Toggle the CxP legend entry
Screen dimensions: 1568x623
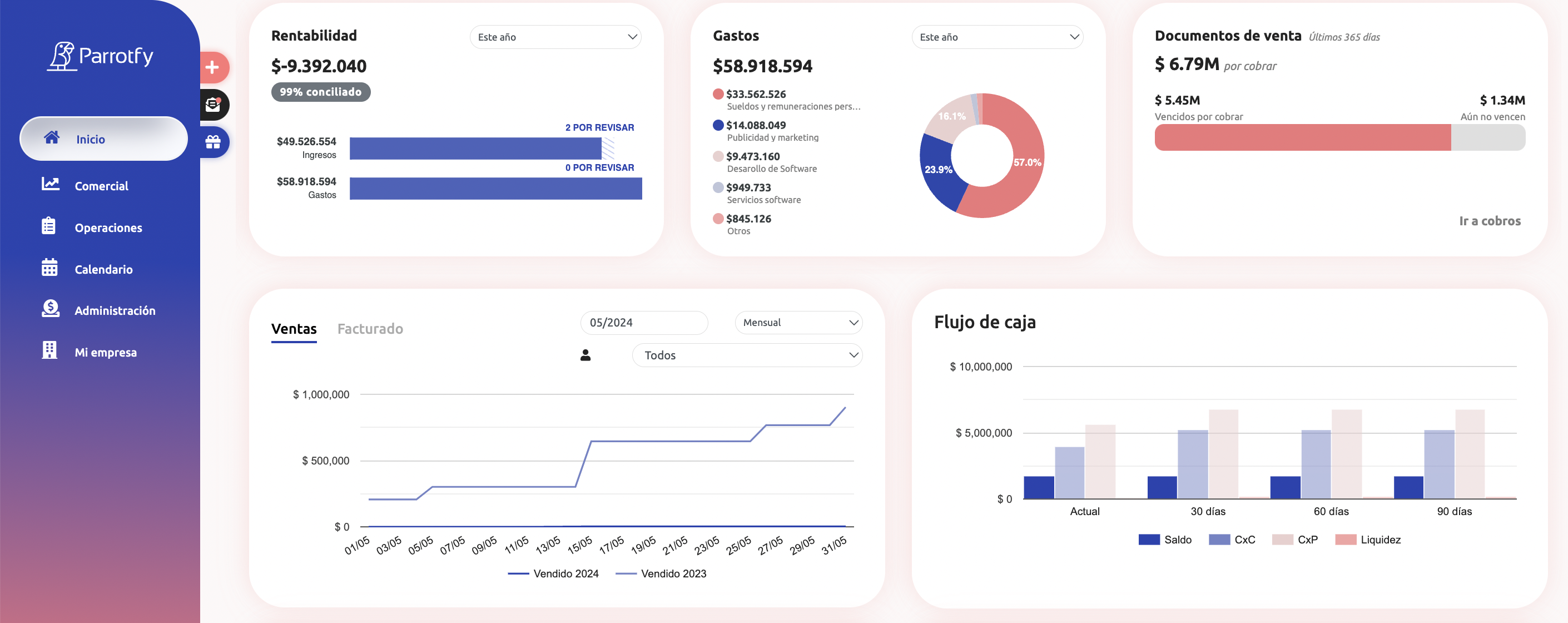point(1296,540)
